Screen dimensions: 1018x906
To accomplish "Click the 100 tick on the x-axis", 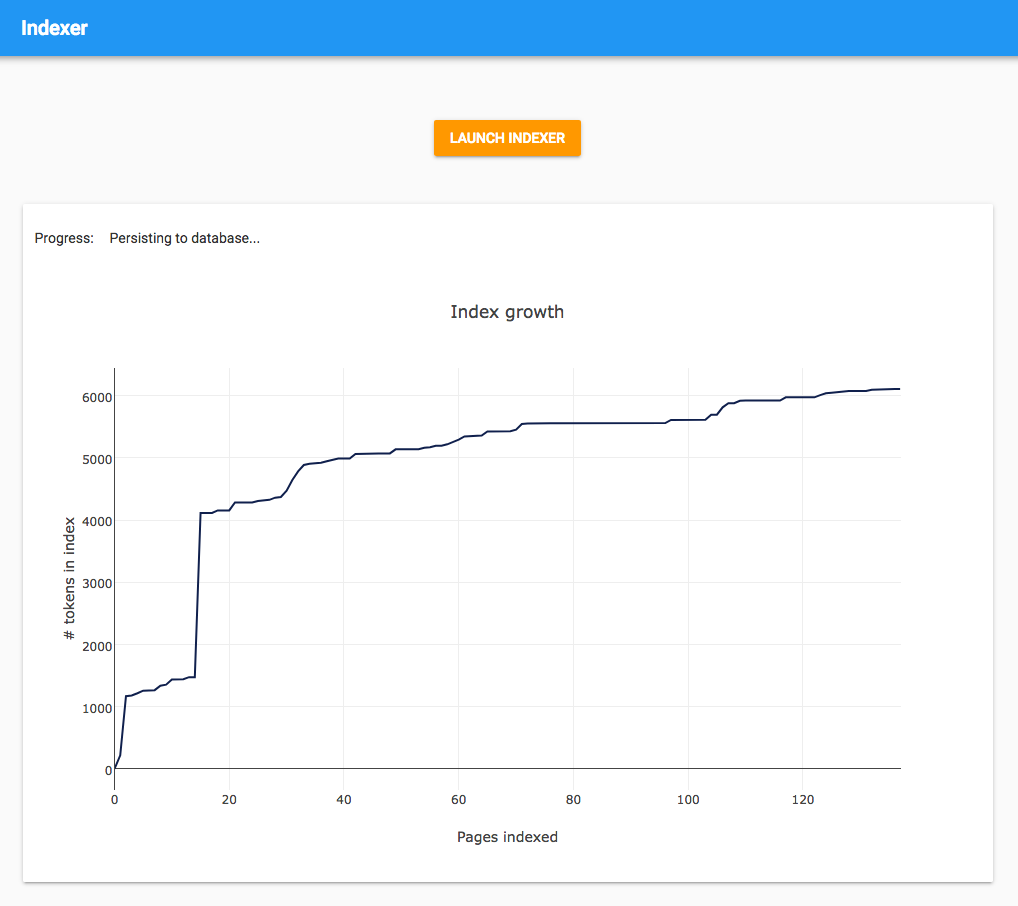I will click(x=688, y=800).
